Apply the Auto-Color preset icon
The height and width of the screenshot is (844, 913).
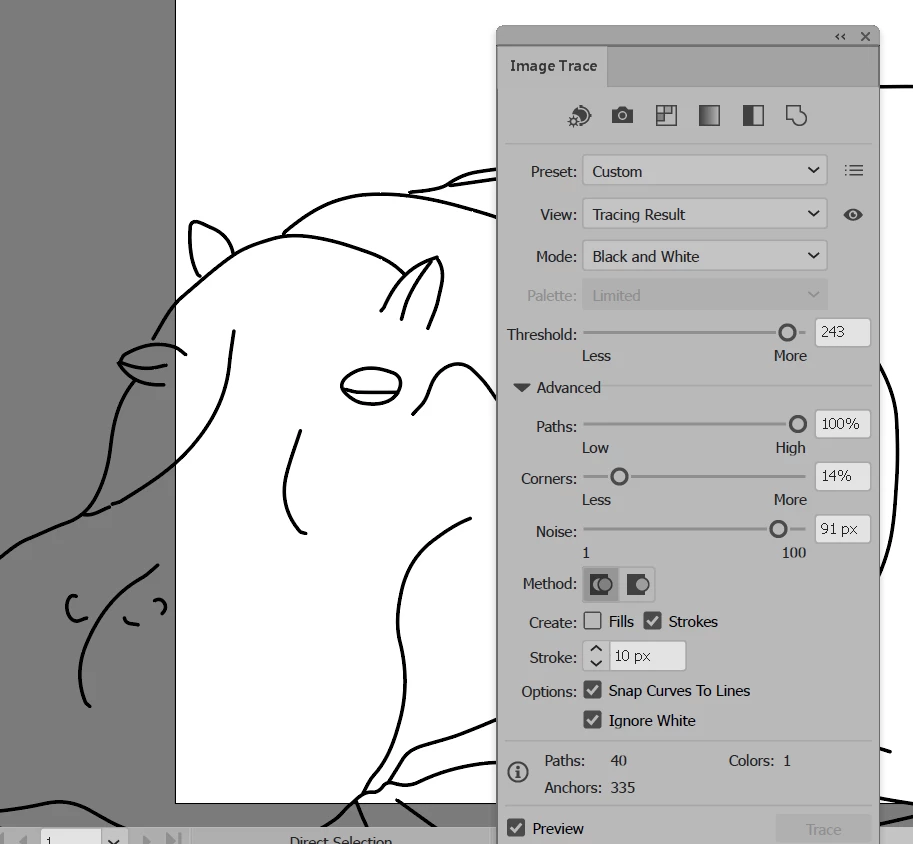tap(579, 116)
